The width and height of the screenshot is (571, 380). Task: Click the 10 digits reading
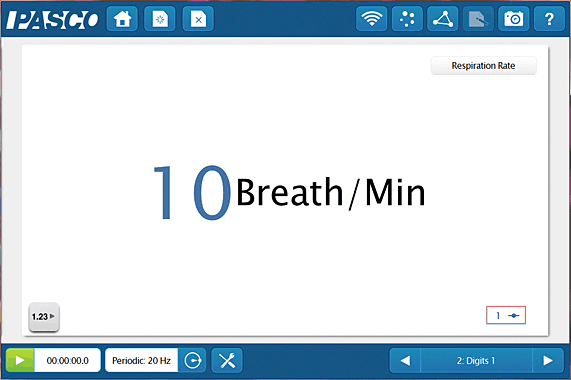tap(192, 193)
